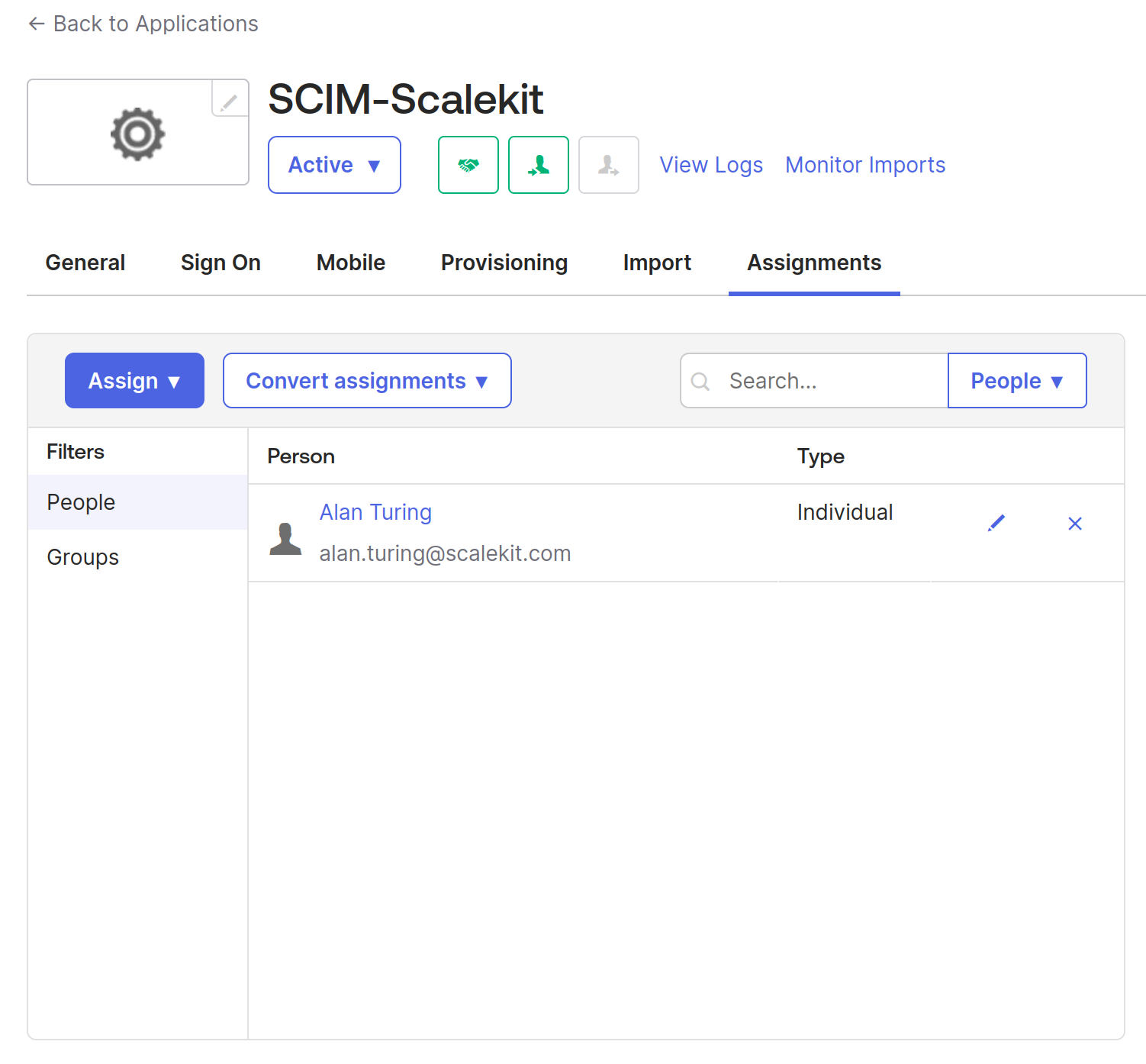Image resolution: width=1146 pixels, height=1064 pixels.
Task: Click the Type column header
Action: pos(820,456)
